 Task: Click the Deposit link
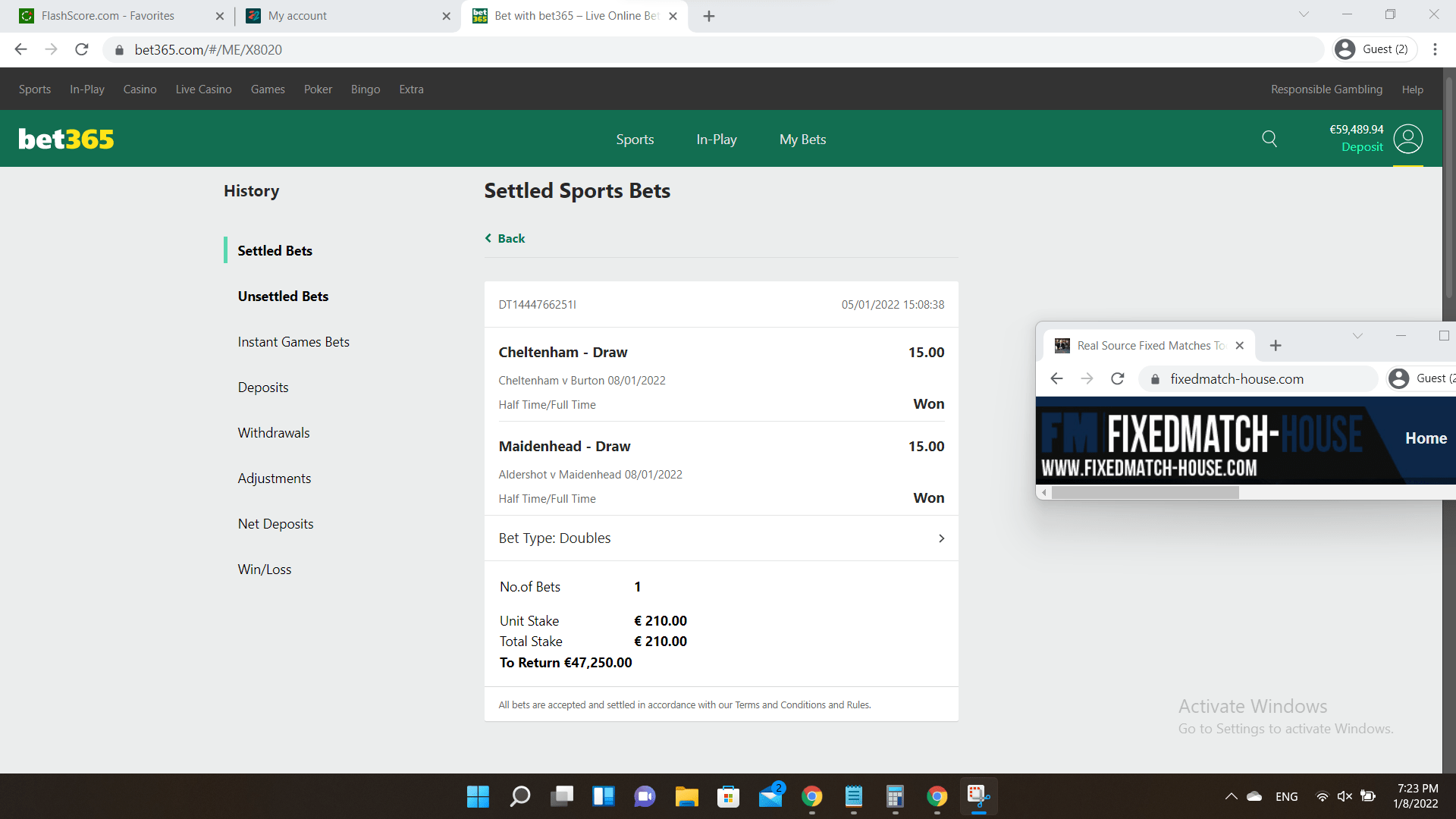1362,147
